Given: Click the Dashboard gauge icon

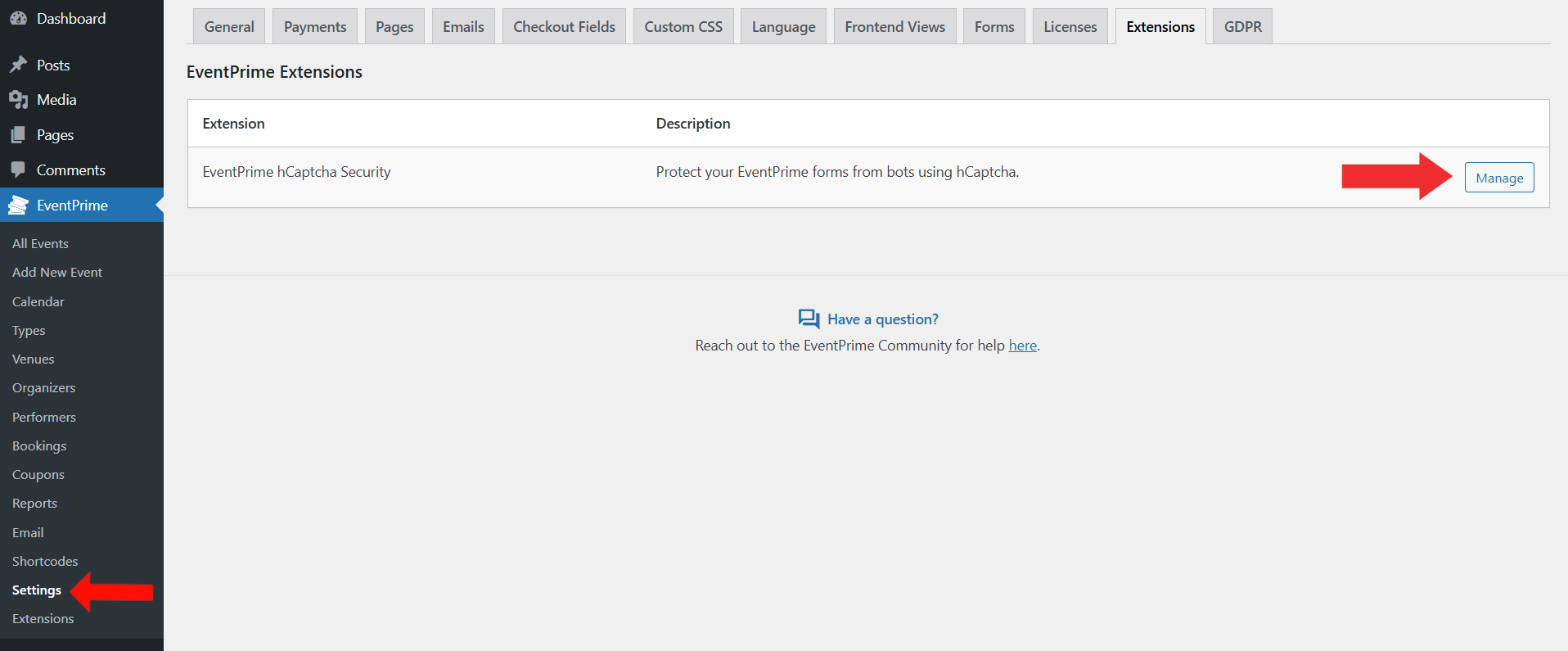Looking at the screenshot, I should (18, 18).
